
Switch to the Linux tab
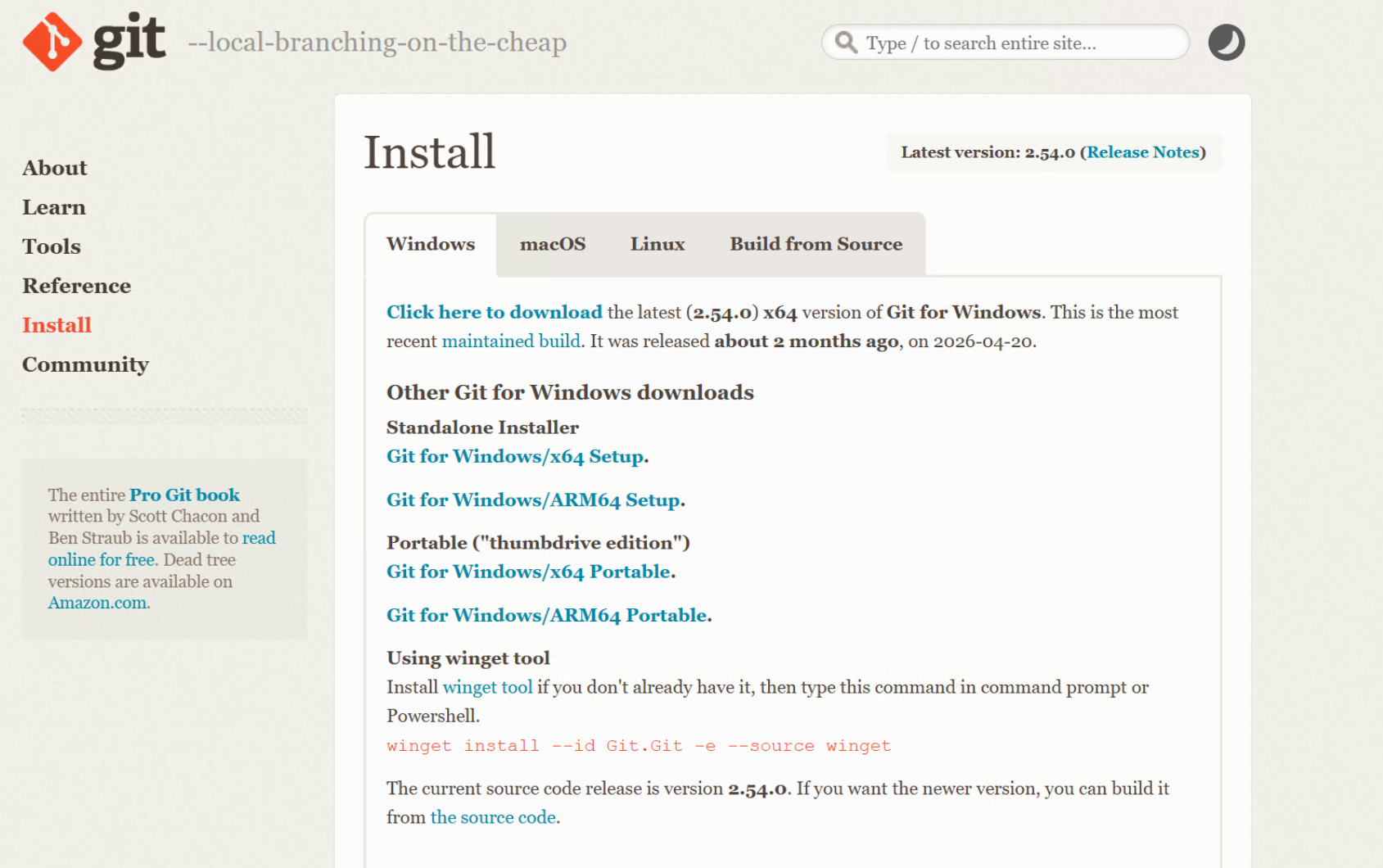658,244
